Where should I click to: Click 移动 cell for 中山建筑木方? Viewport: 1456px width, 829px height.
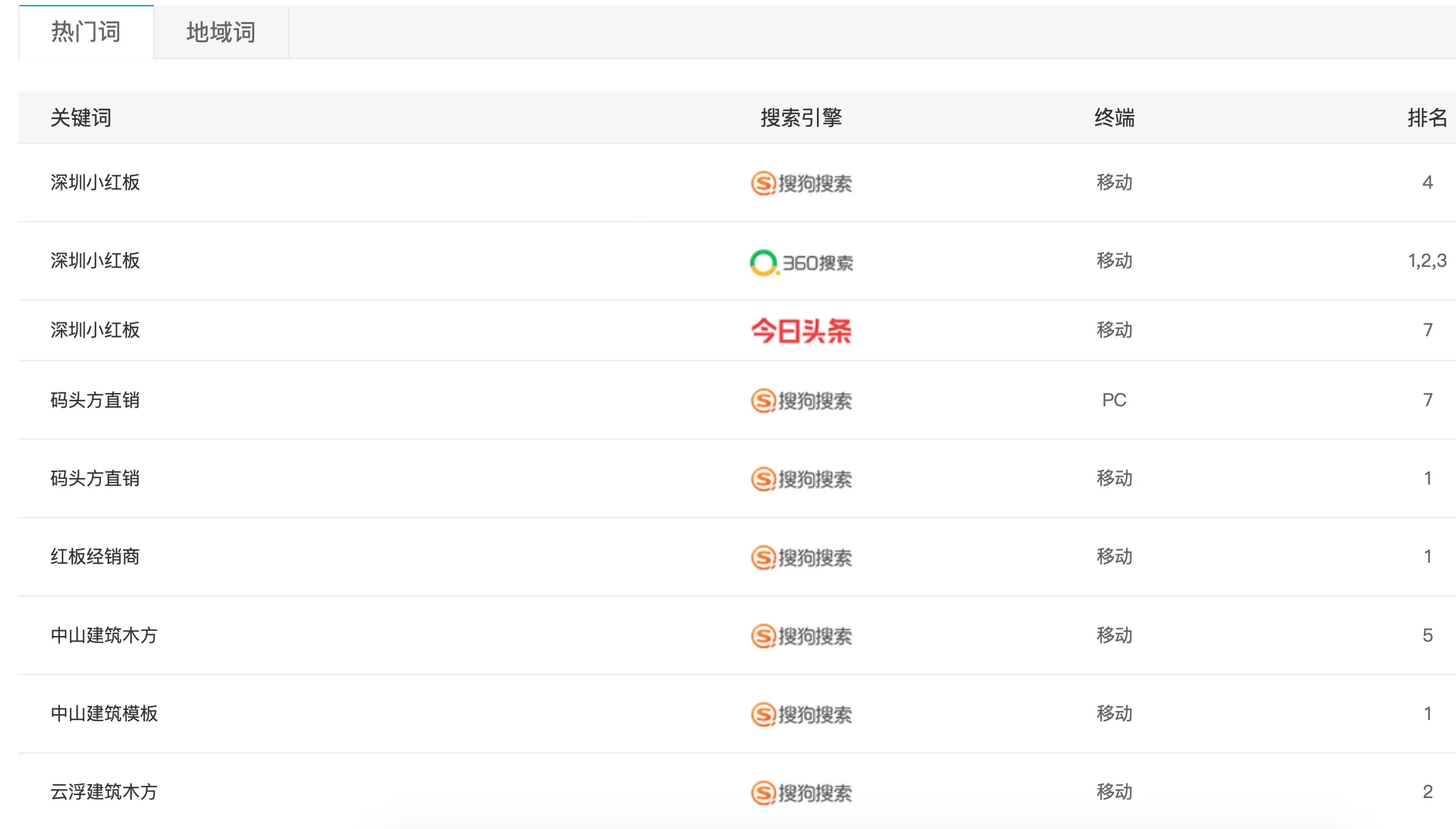click(1114, 635)
